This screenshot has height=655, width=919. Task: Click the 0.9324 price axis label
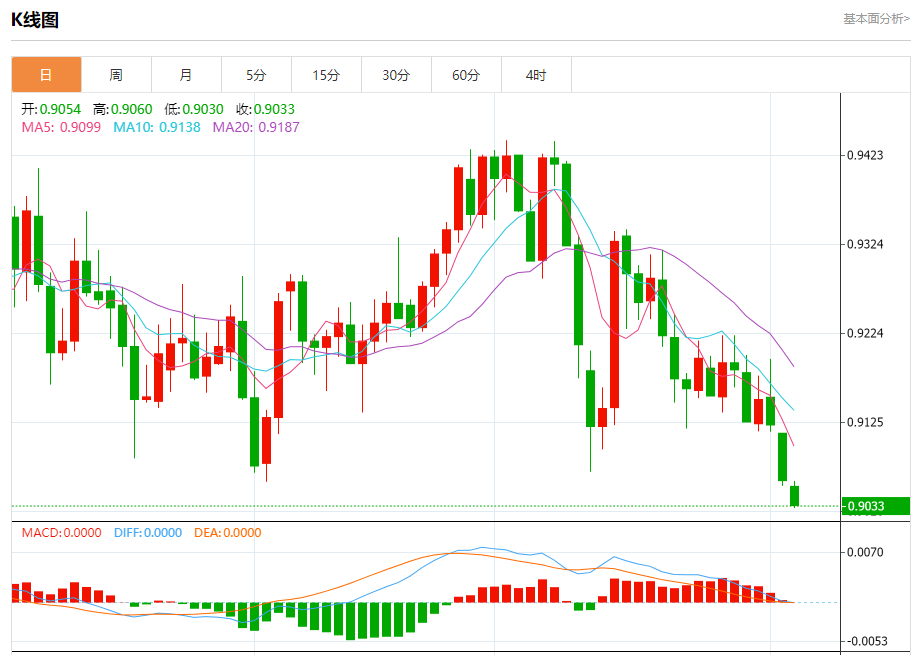865,244
